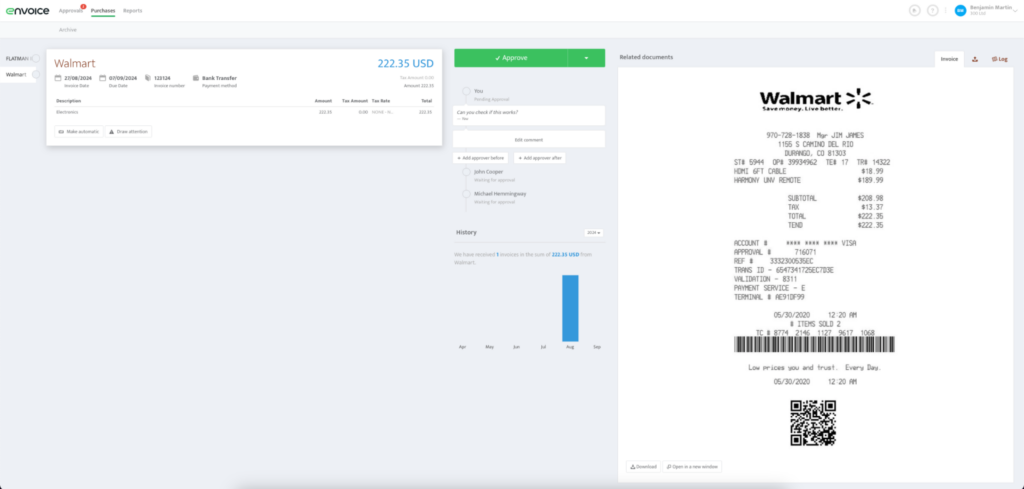
Task: Toggle the circle next to FLATMAN
Action: (x=35, y=58)
